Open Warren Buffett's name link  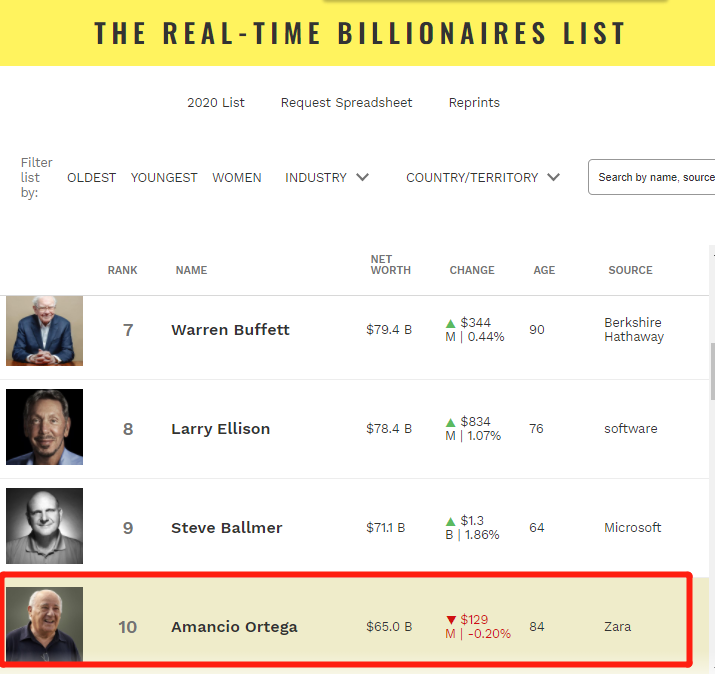pyautogui.click(x=230, y=330)
